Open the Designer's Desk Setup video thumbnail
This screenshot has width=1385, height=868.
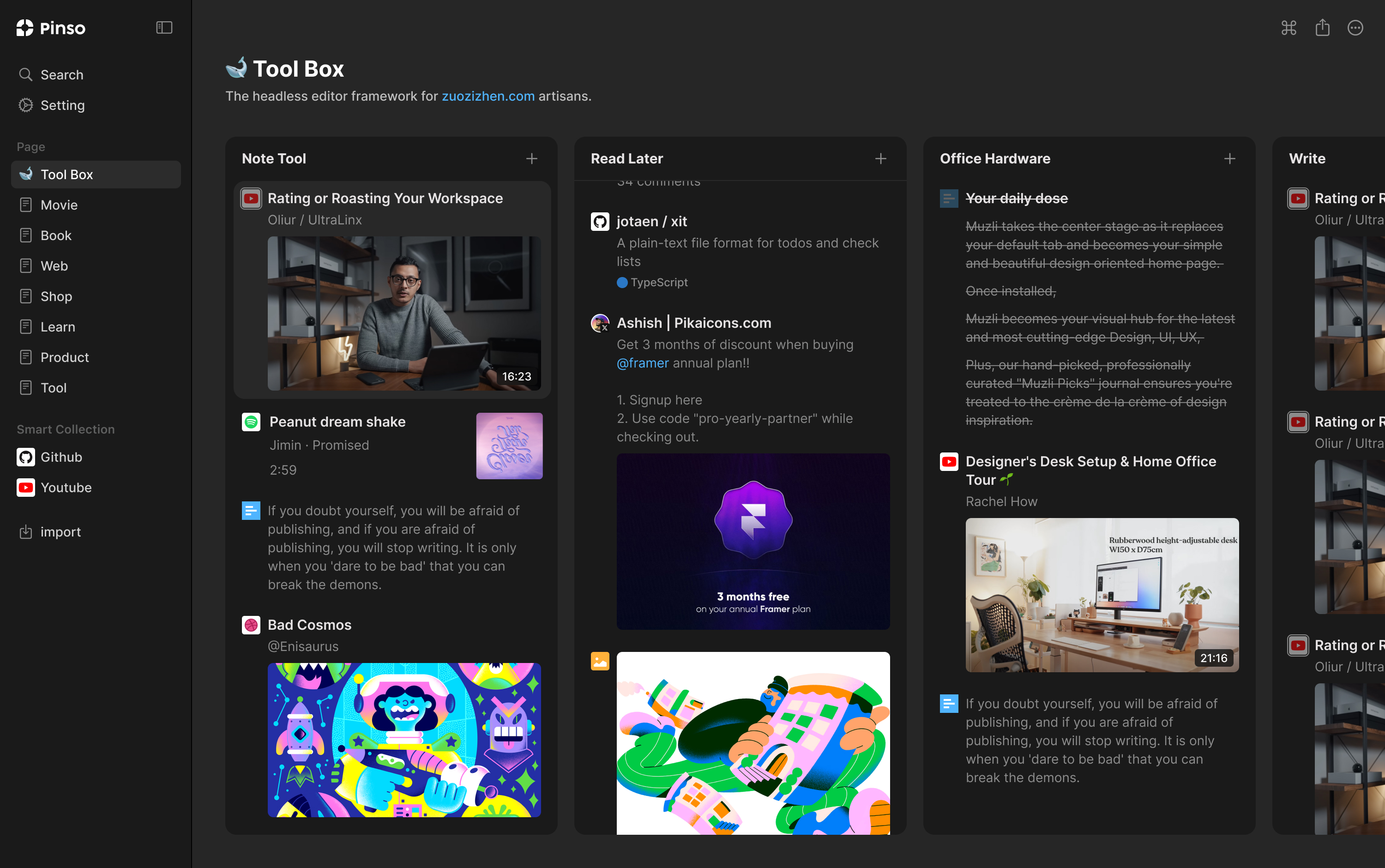(1102, 595)
